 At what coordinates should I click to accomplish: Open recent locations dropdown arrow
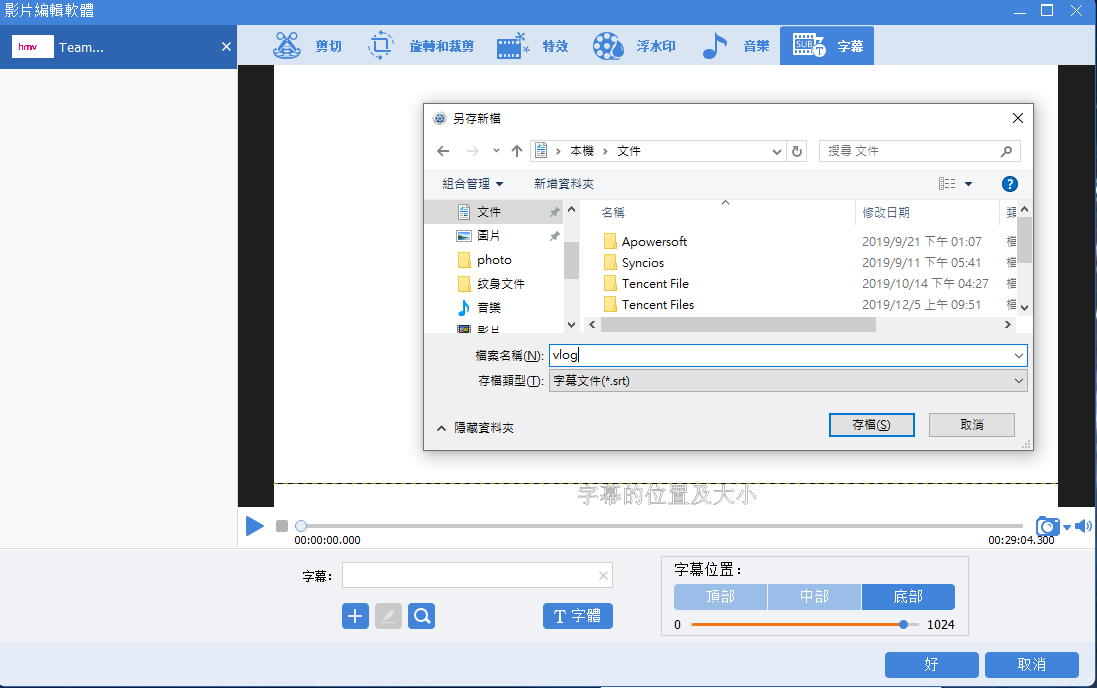point(496,151)
